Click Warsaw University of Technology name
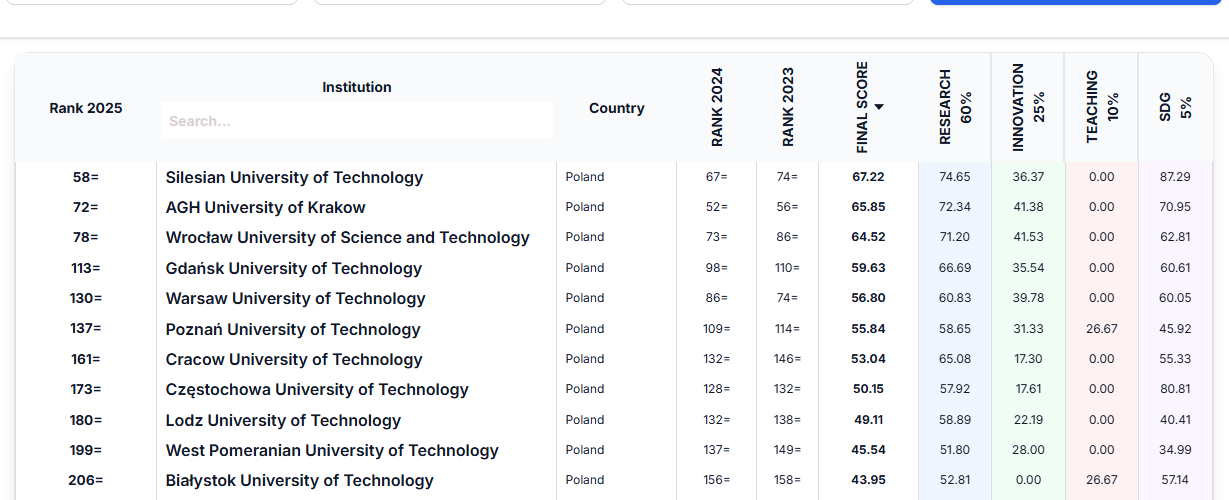The height and width of the screenshot is (500, 1229). point(295,298)
